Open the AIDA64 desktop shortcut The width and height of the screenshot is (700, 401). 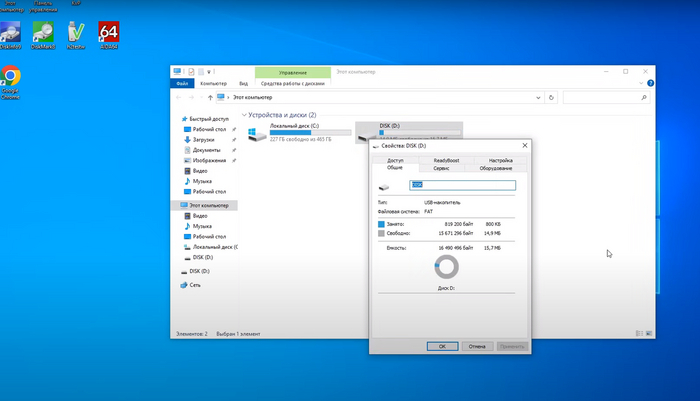(x=109, y=35)
